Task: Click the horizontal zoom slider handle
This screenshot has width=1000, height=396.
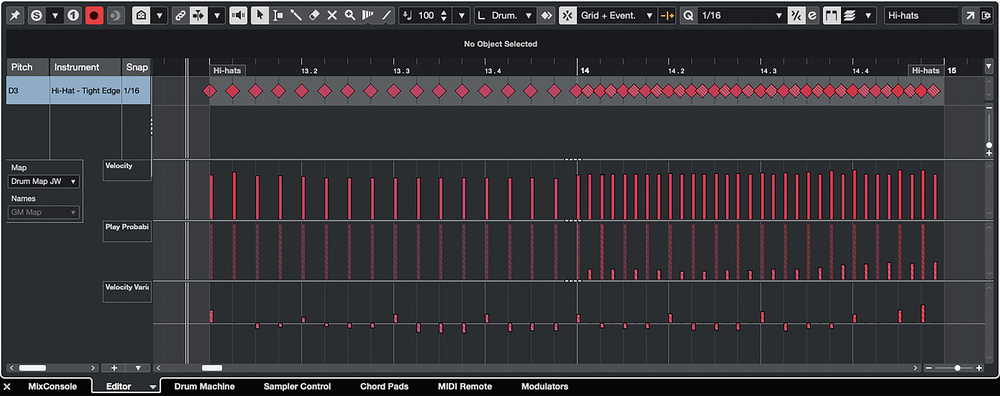Action: point(957,368)
